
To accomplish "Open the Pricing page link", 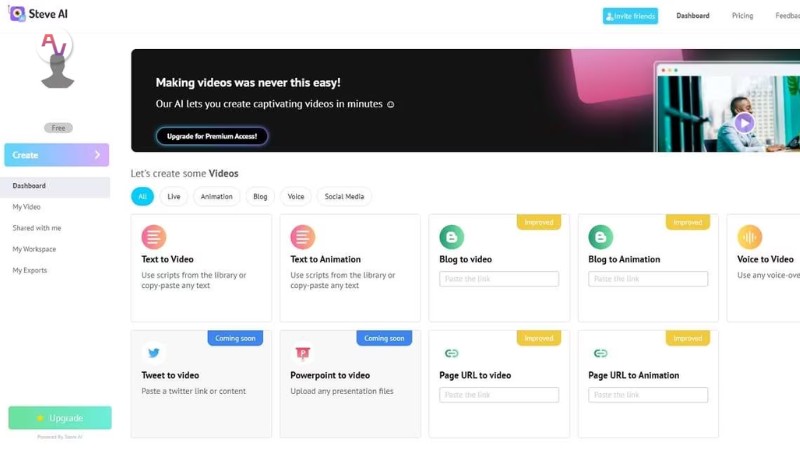I will 742,16.
